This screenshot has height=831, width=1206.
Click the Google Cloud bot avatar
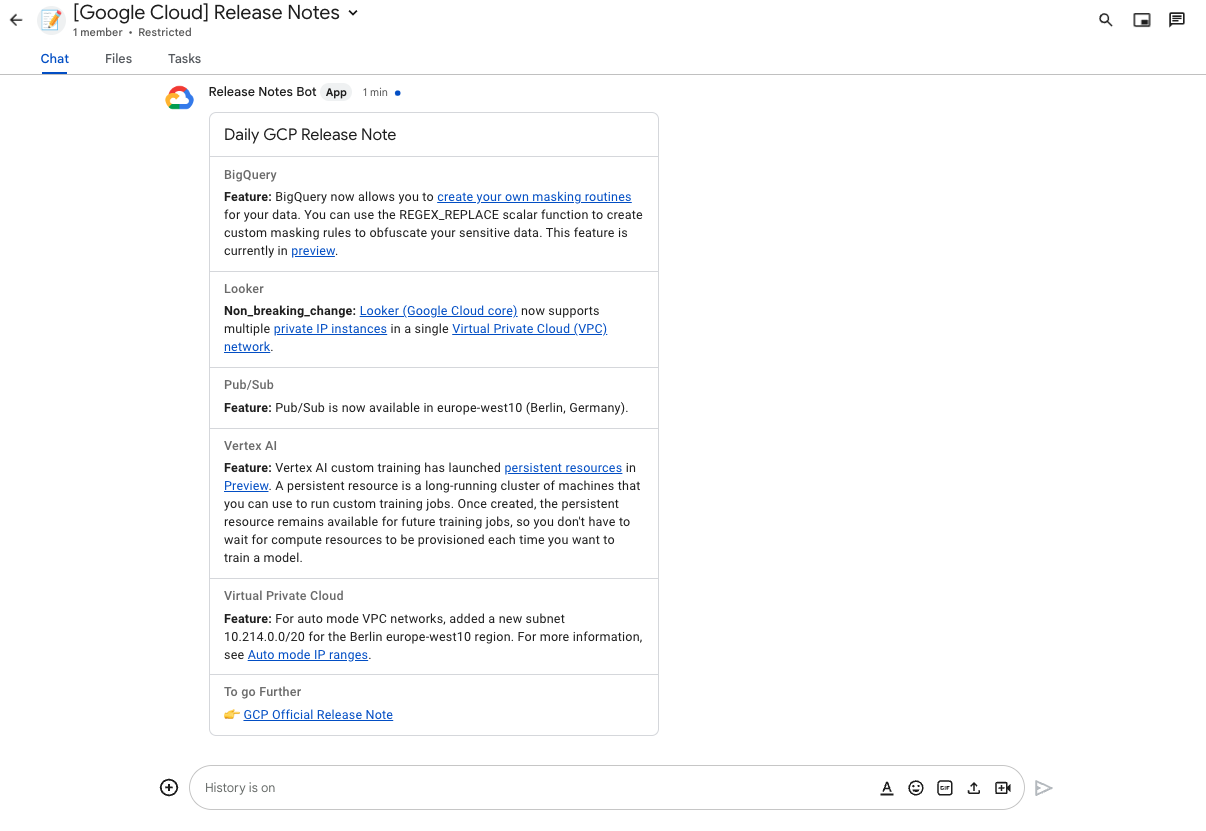(179, 98)
